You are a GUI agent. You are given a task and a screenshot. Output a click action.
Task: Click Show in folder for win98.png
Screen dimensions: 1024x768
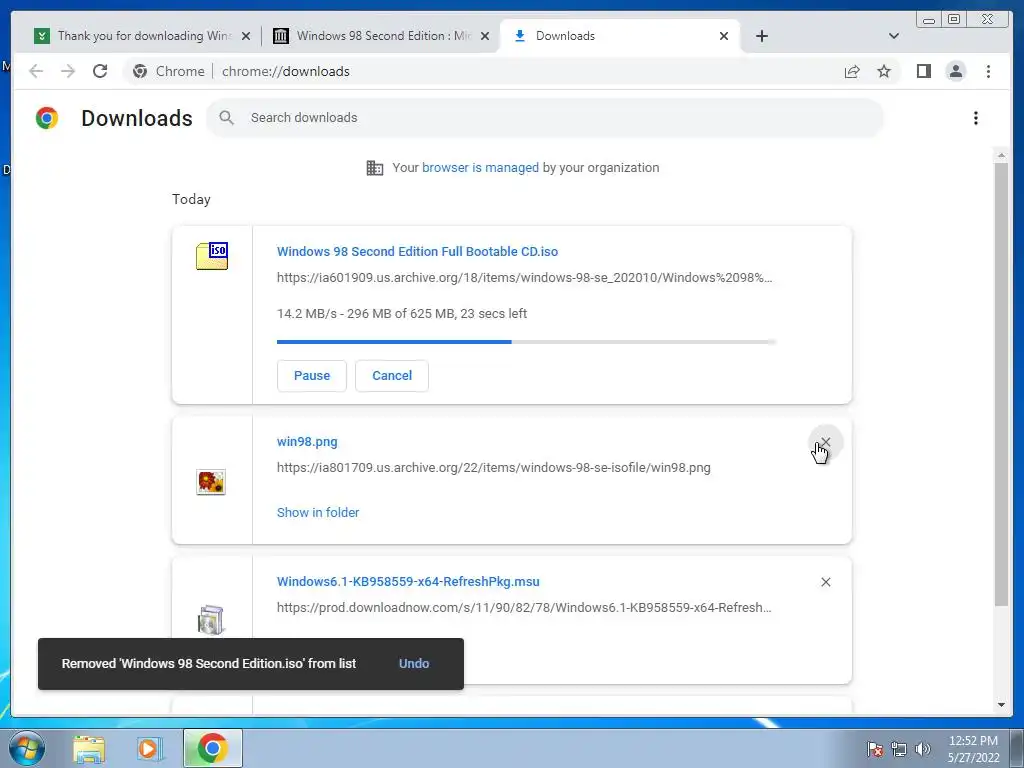318,513
